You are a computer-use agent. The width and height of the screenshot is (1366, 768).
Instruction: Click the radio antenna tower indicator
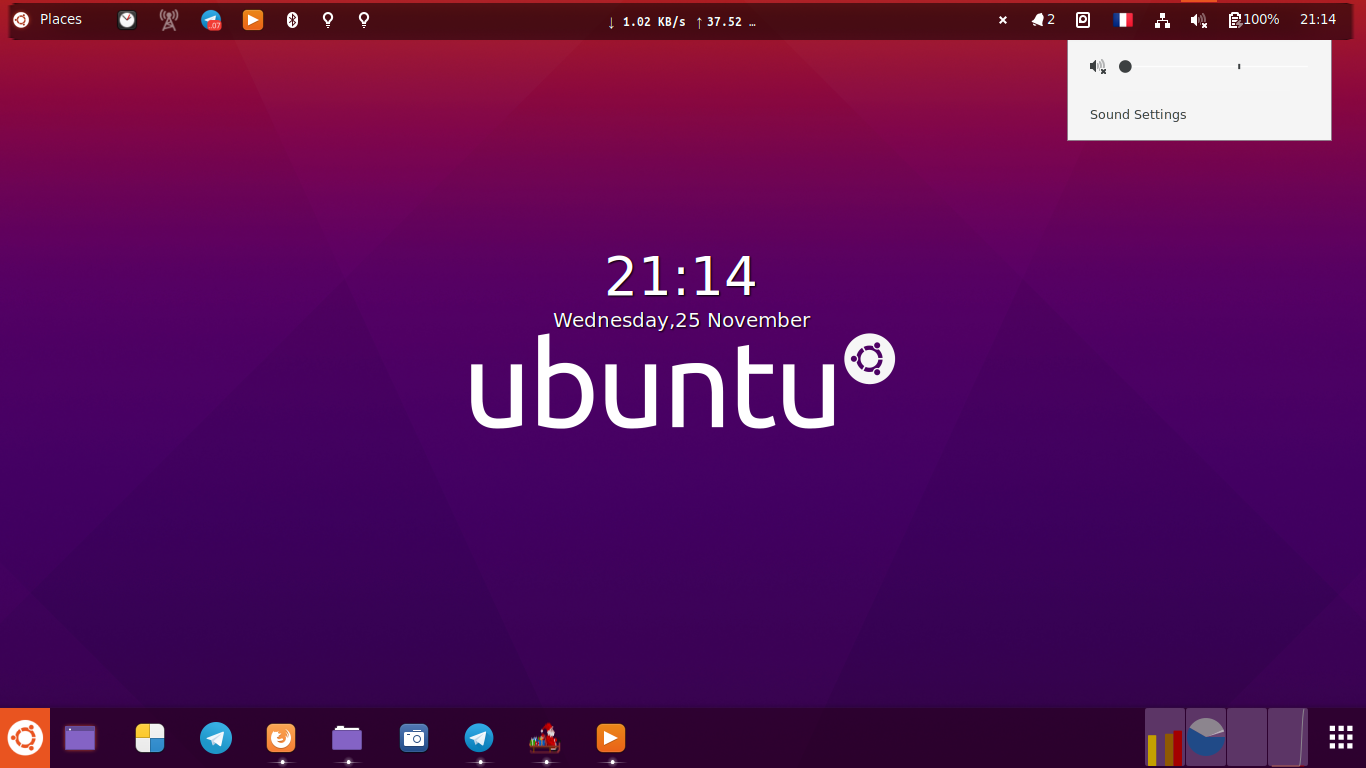tap(169, 20)
